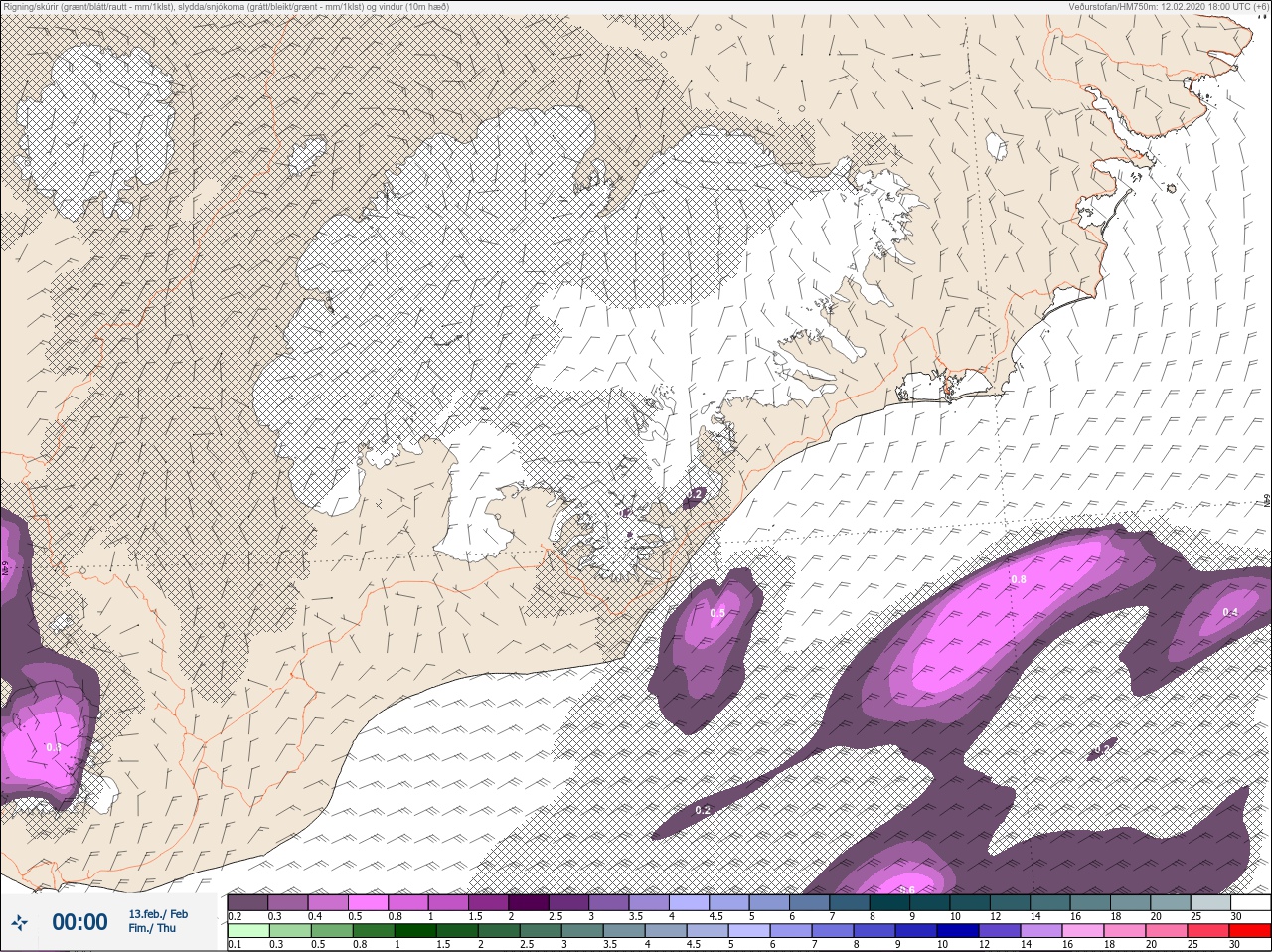Select the 25 rain legend swatch
Viewport: 1272px width, 952px height.
point(1208,930)
